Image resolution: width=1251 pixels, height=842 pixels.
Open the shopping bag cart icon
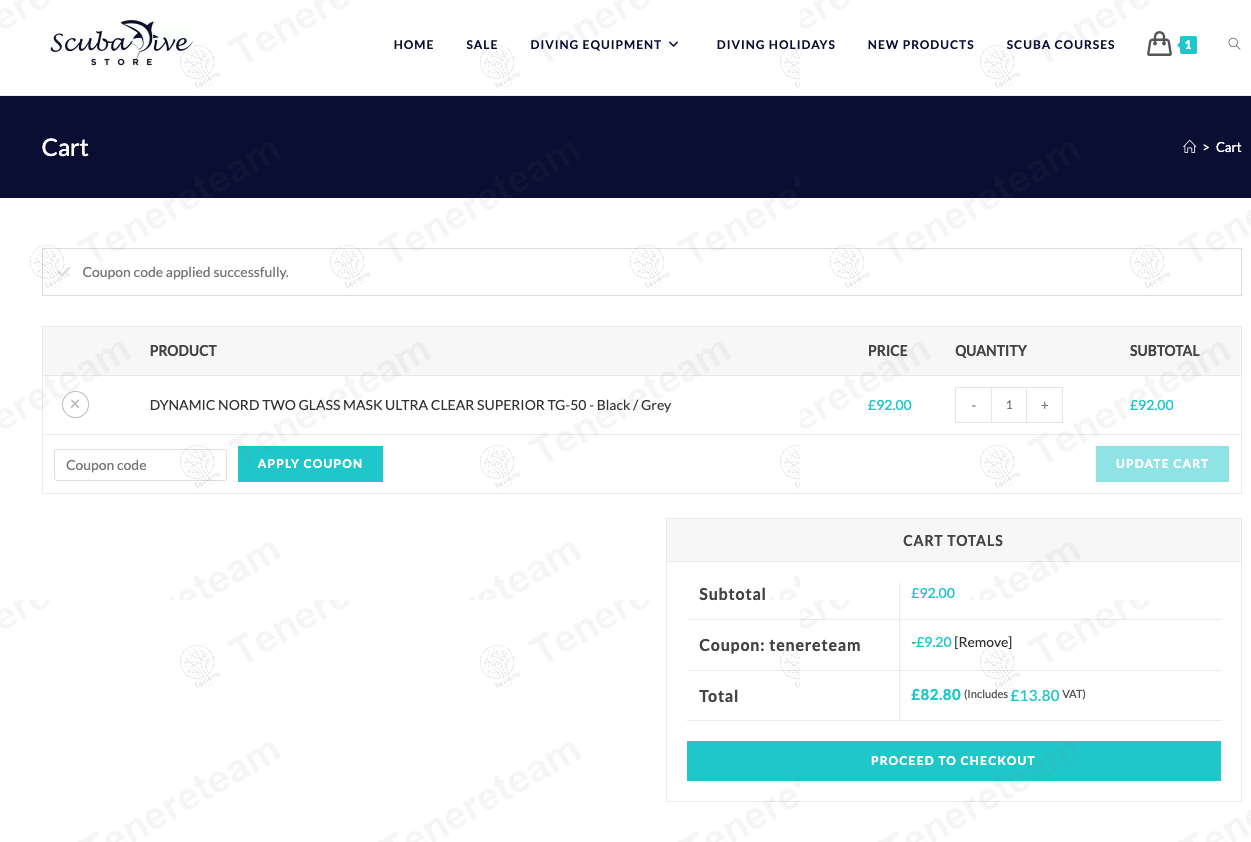pyautogui.click(x=1160, y=44)
